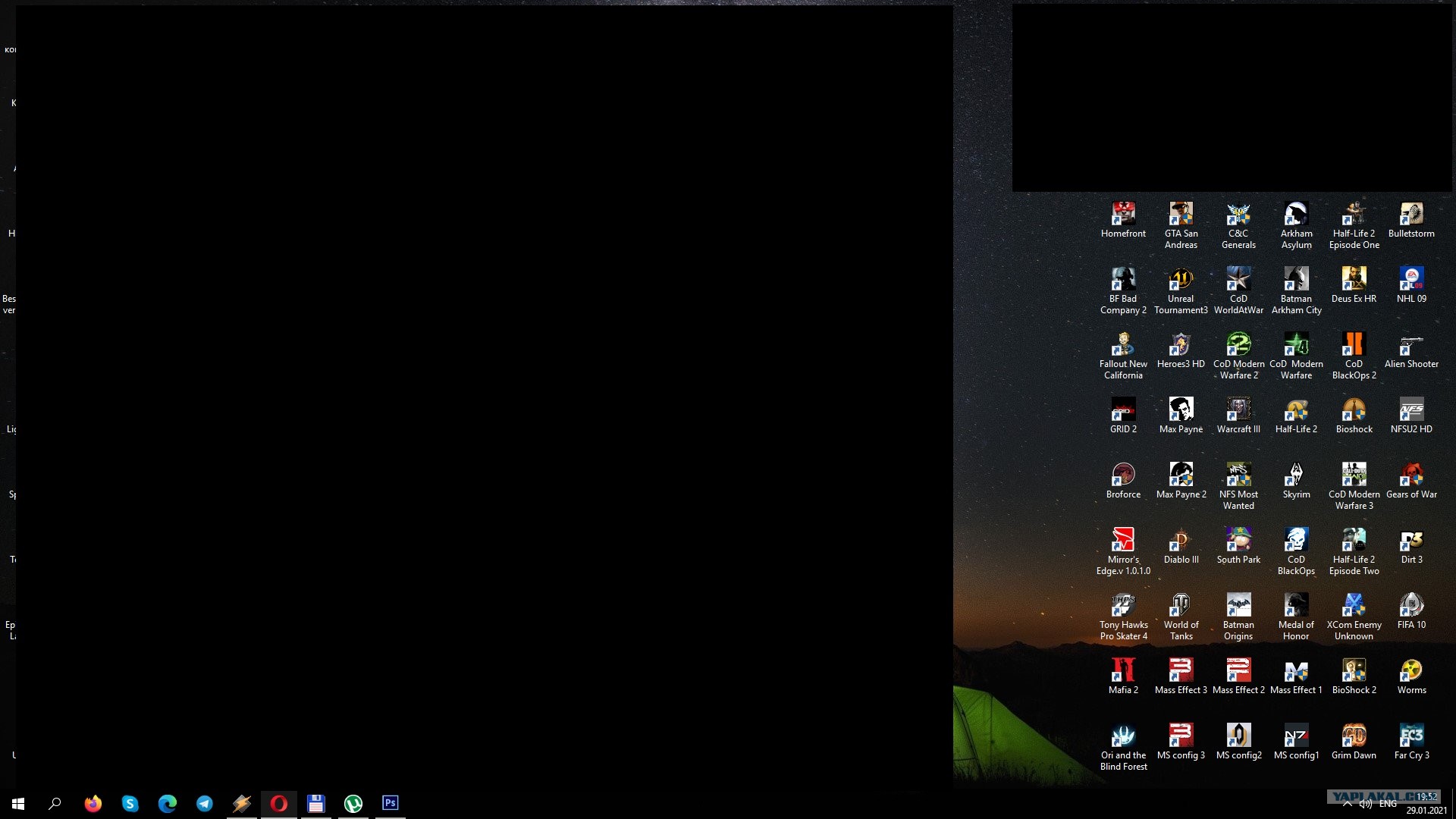Click the Mafia 2 desktop icon
1456x819 pixels.
pos(1123,676)
